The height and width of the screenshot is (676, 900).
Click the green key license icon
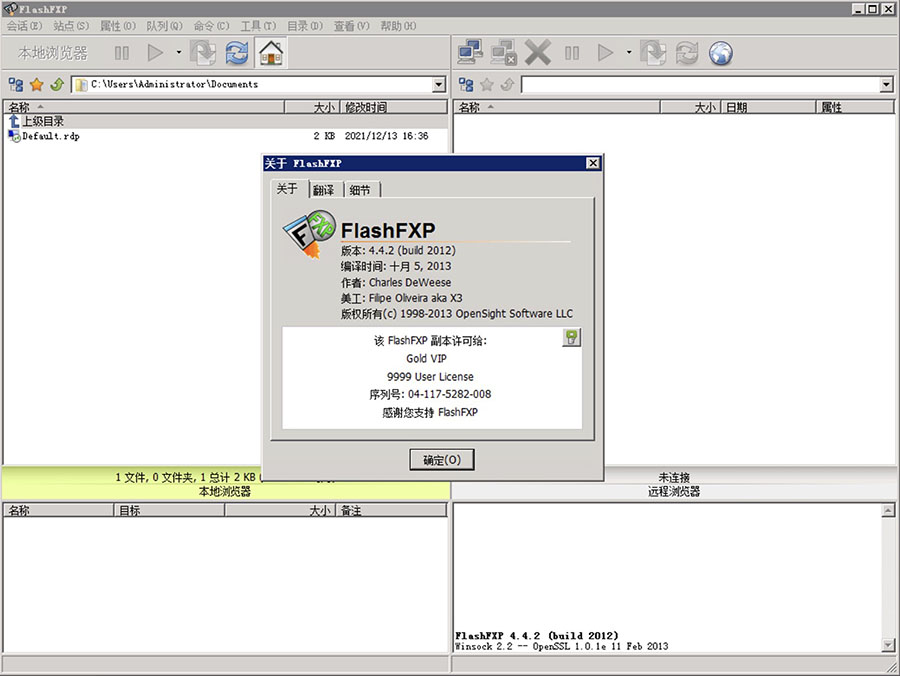click(571, 337)
